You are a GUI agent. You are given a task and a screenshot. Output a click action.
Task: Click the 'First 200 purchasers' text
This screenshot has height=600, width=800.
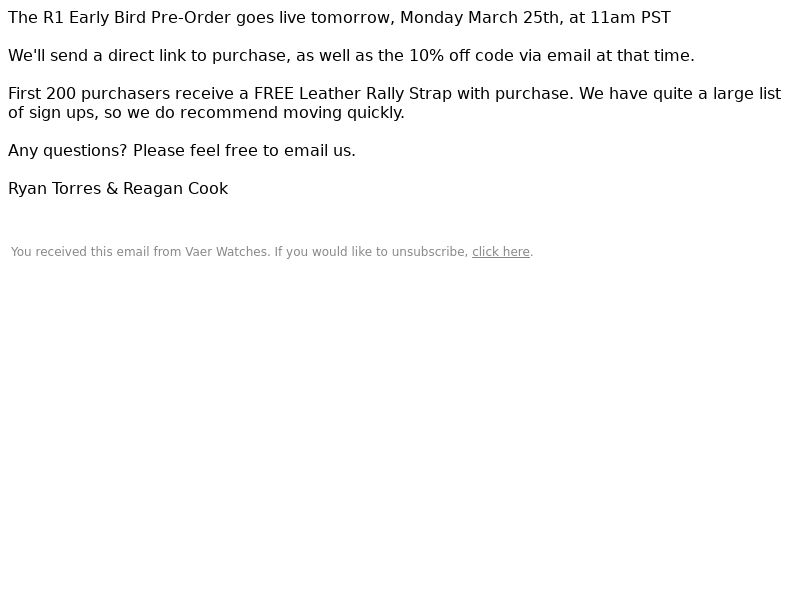[89, 94]
